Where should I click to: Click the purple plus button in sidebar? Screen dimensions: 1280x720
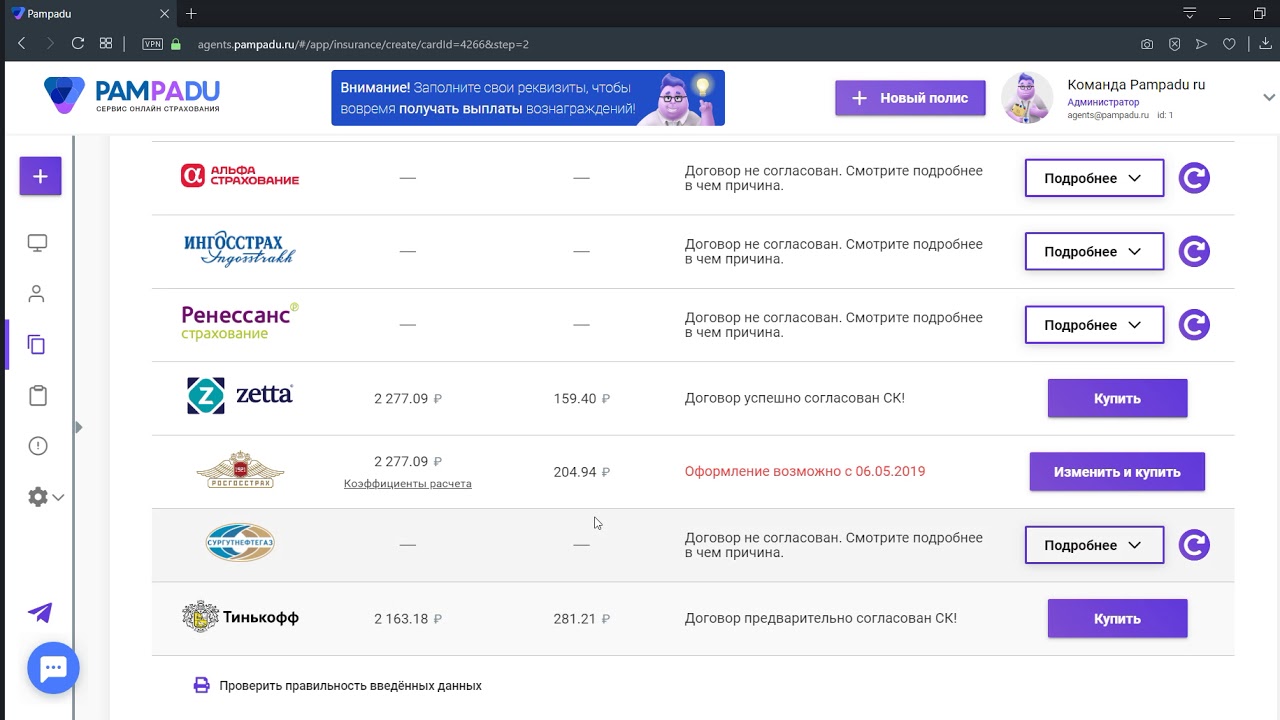pos(40,176)
